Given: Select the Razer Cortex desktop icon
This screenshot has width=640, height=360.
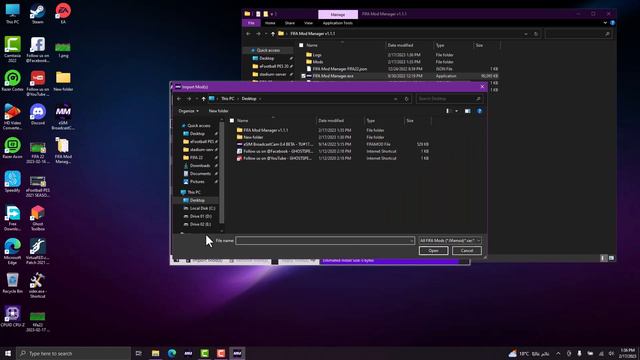Looking at the screenshot, I should point(12,81).
